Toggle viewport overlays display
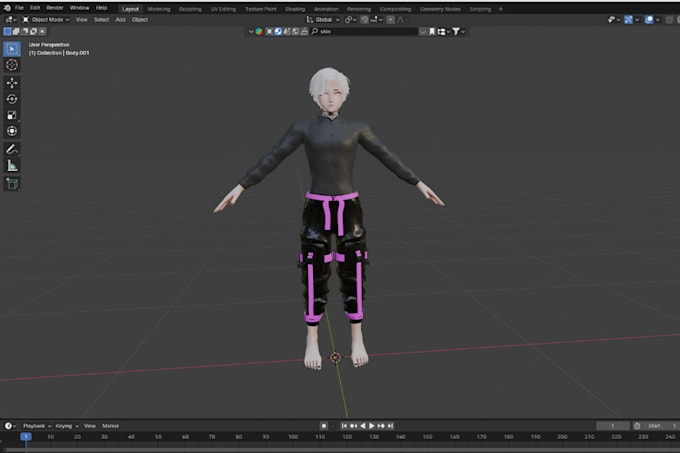 (x=649, y=20)
